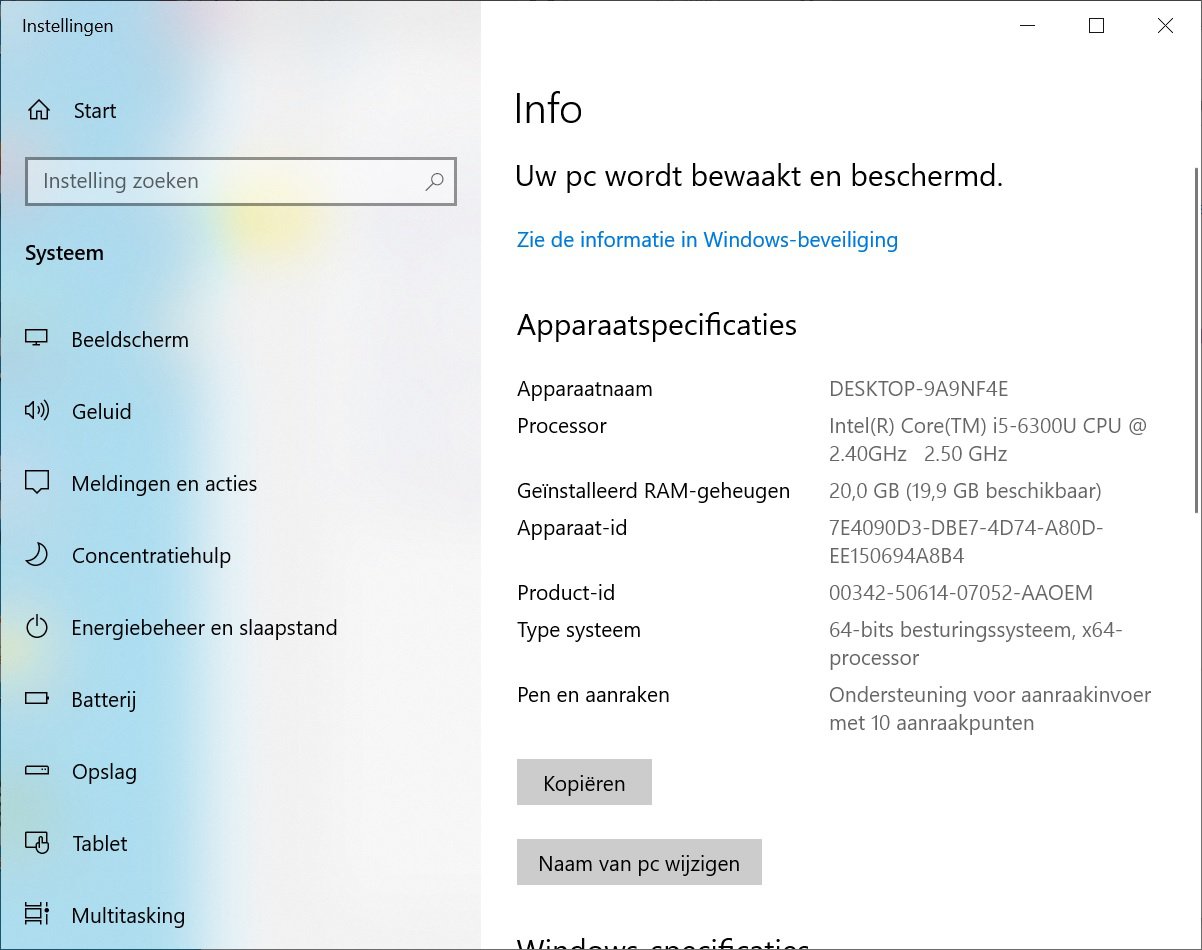Click the Meldingen en acties speech-bubble icon
Viewport: 1202px width, 950px height.
coord(37,483)
